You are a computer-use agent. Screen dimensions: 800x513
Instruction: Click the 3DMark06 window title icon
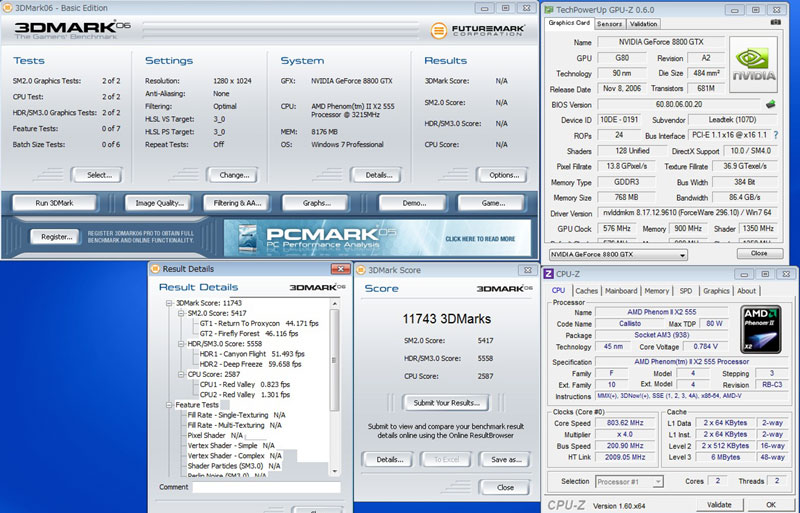click(7, 8)
